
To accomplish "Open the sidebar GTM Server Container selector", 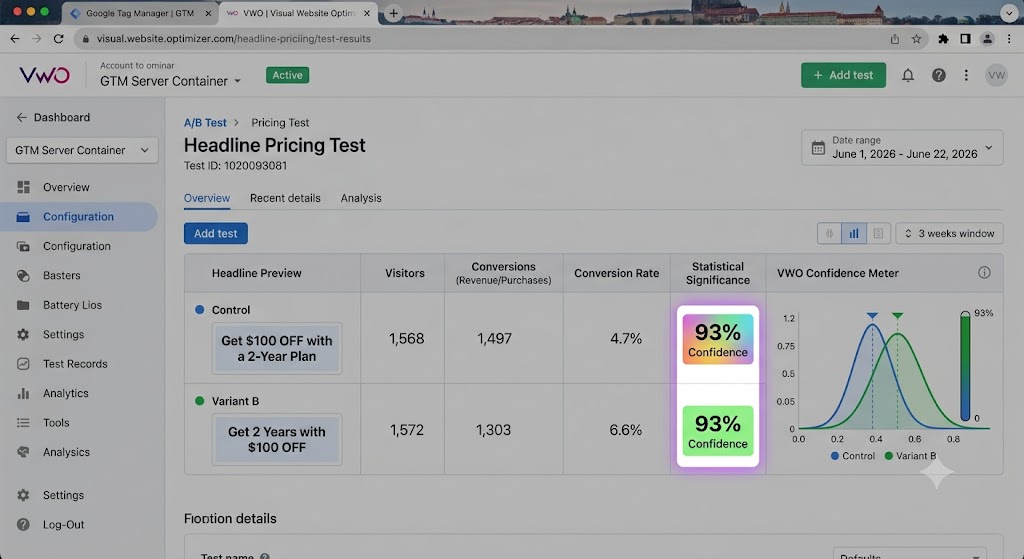I will coord(82,150).
